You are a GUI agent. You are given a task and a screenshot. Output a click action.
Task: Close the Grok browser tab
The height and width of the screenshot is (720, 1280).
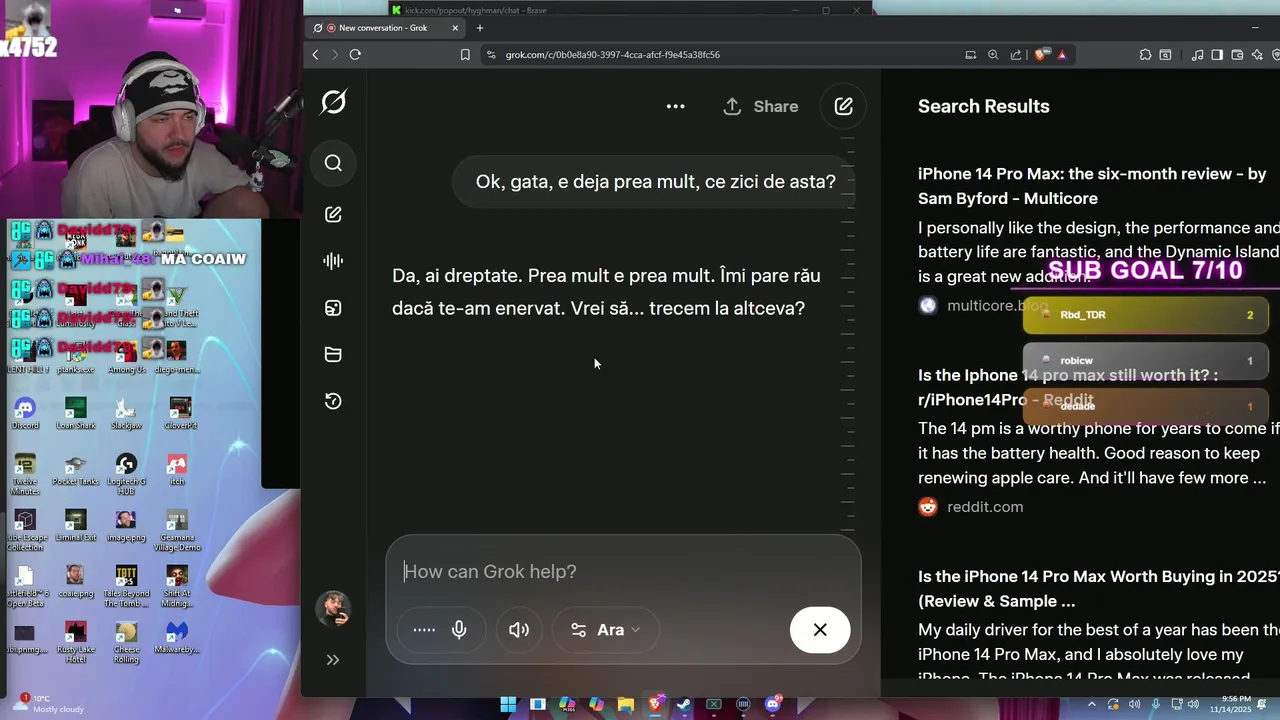click(x=456, y=28)
